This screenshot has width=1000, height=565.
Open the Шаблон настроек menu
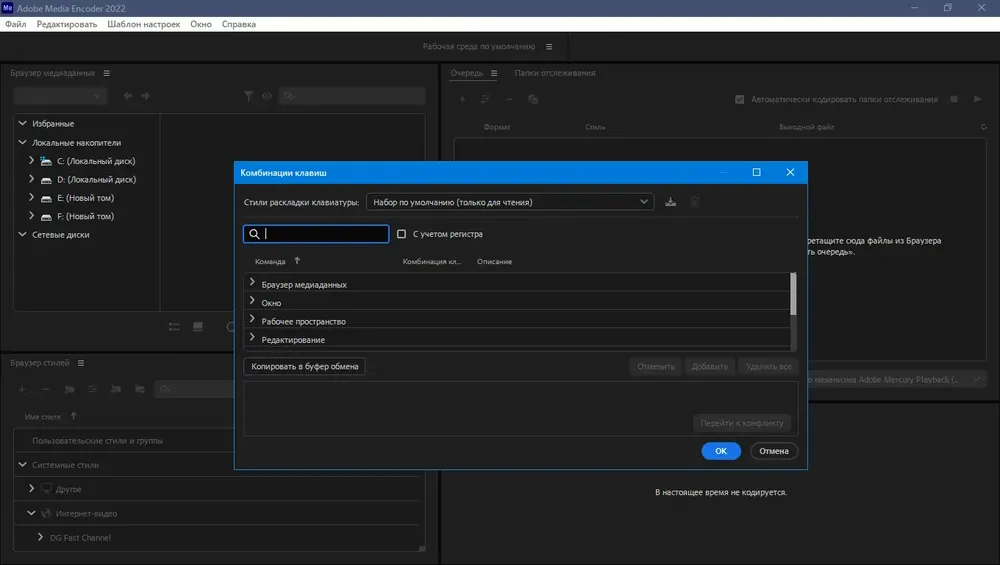coord(143,24)
